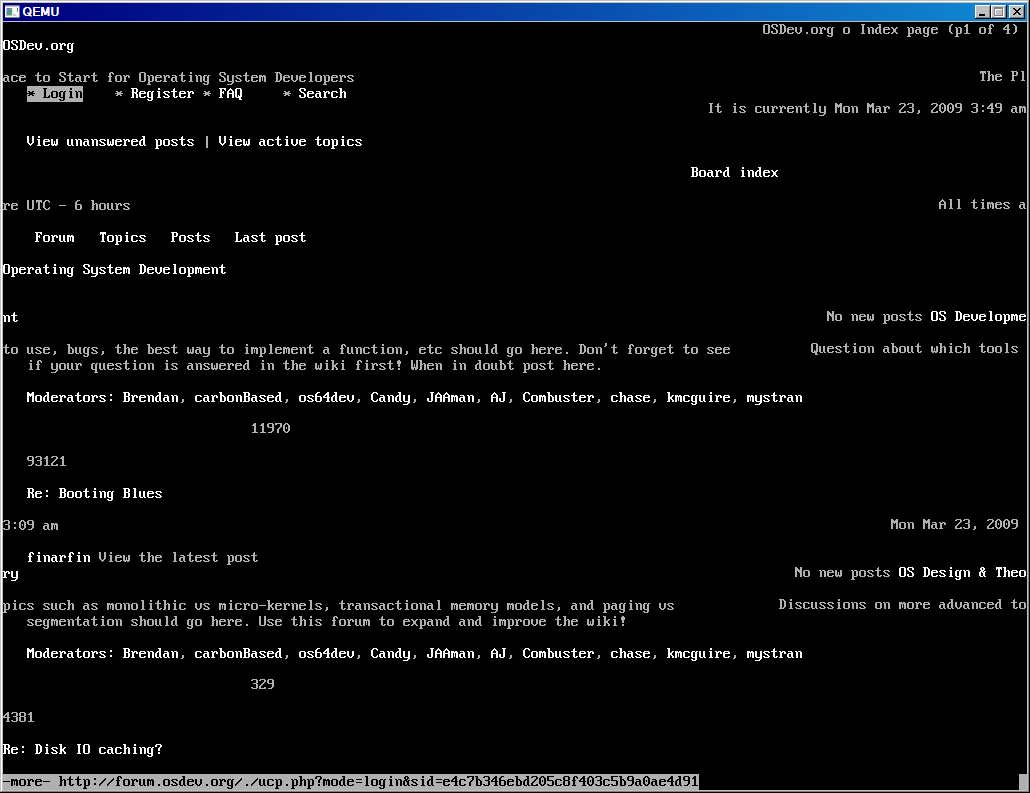The height and width of the screenshot is (793, 1030).
Task: Open the 'Re: Booting Blues' last post
Action: (94, 493)
